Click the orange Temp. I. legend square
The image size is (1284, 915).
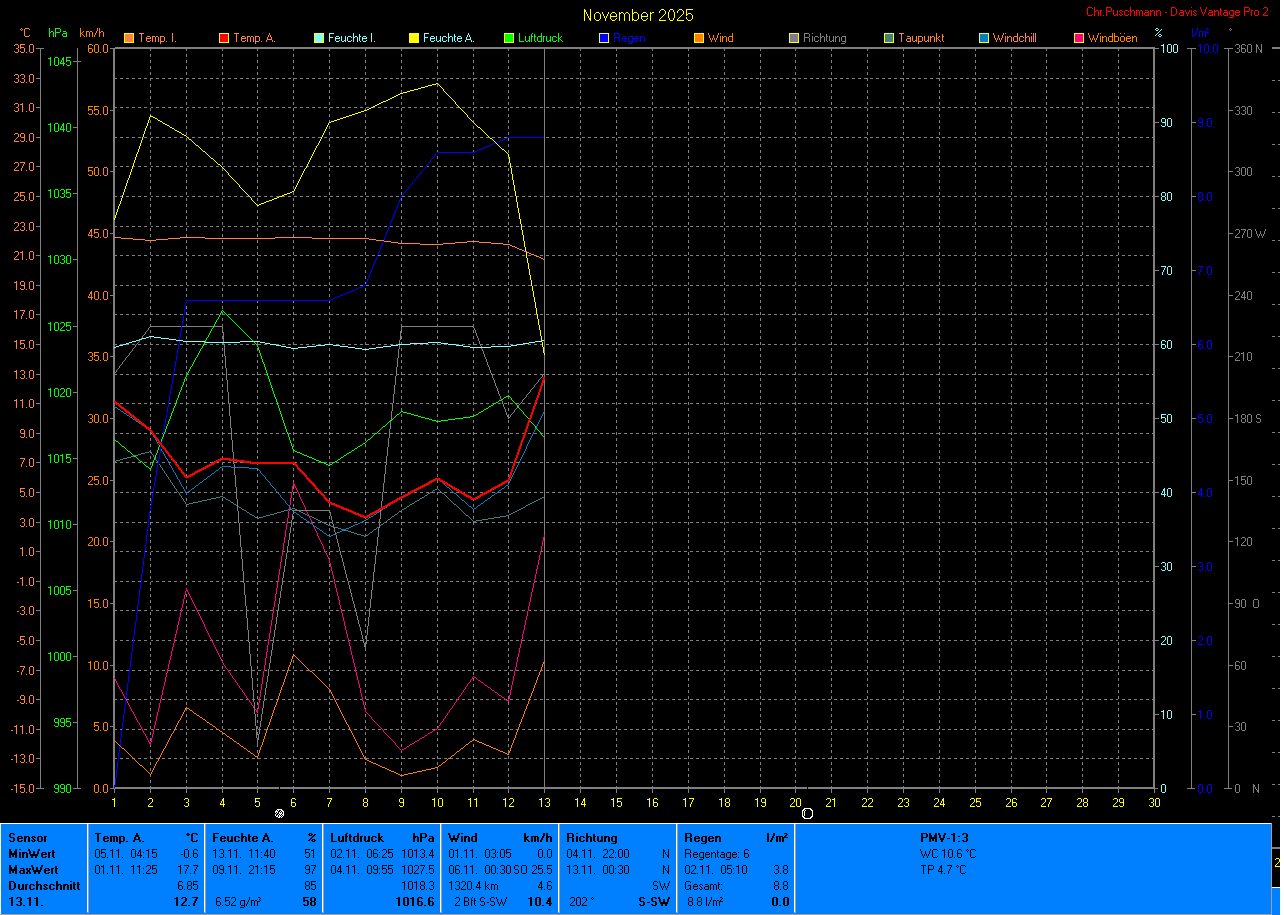128,38
